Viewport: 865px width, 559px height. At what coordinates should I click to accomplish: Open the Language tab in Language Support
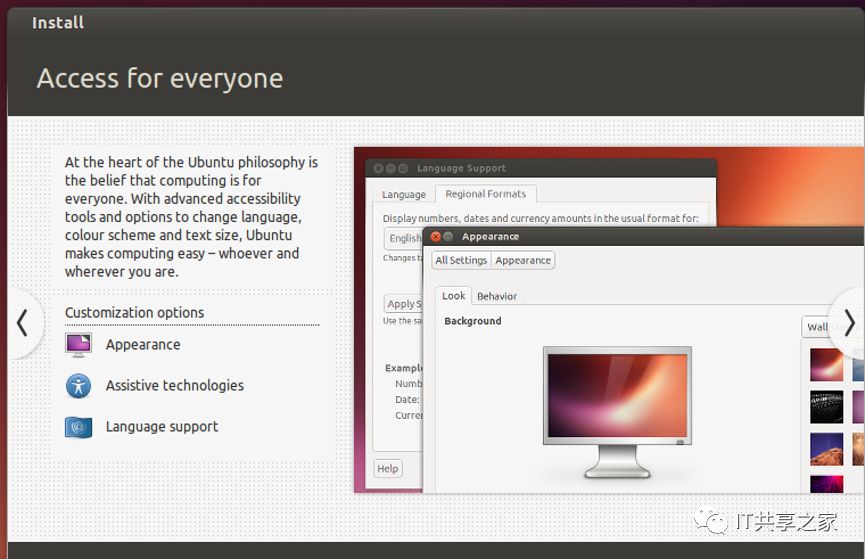coord(404,195)
